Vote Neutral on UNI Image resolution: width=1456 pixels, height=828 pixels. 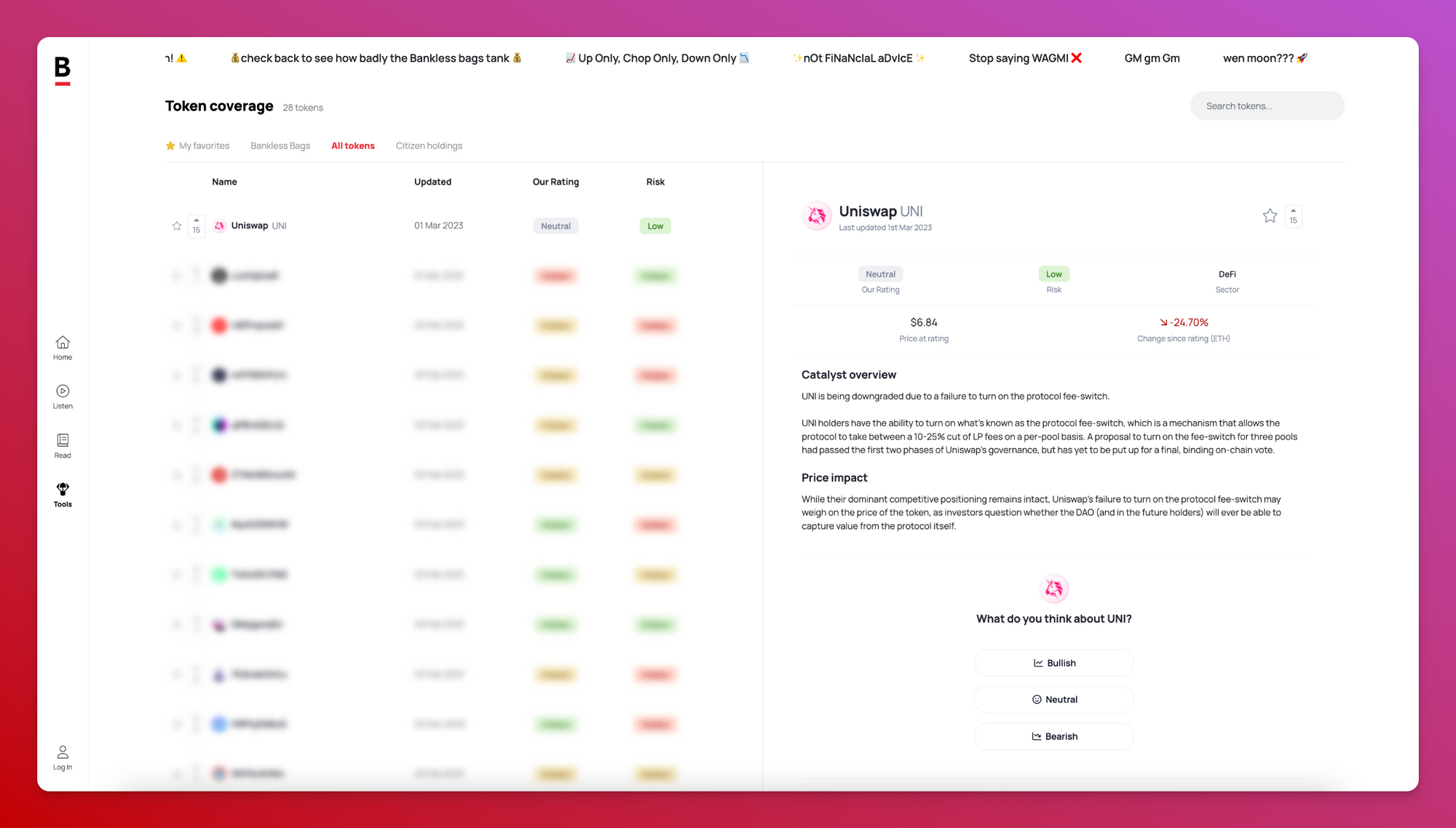[x=1053, y=699]
